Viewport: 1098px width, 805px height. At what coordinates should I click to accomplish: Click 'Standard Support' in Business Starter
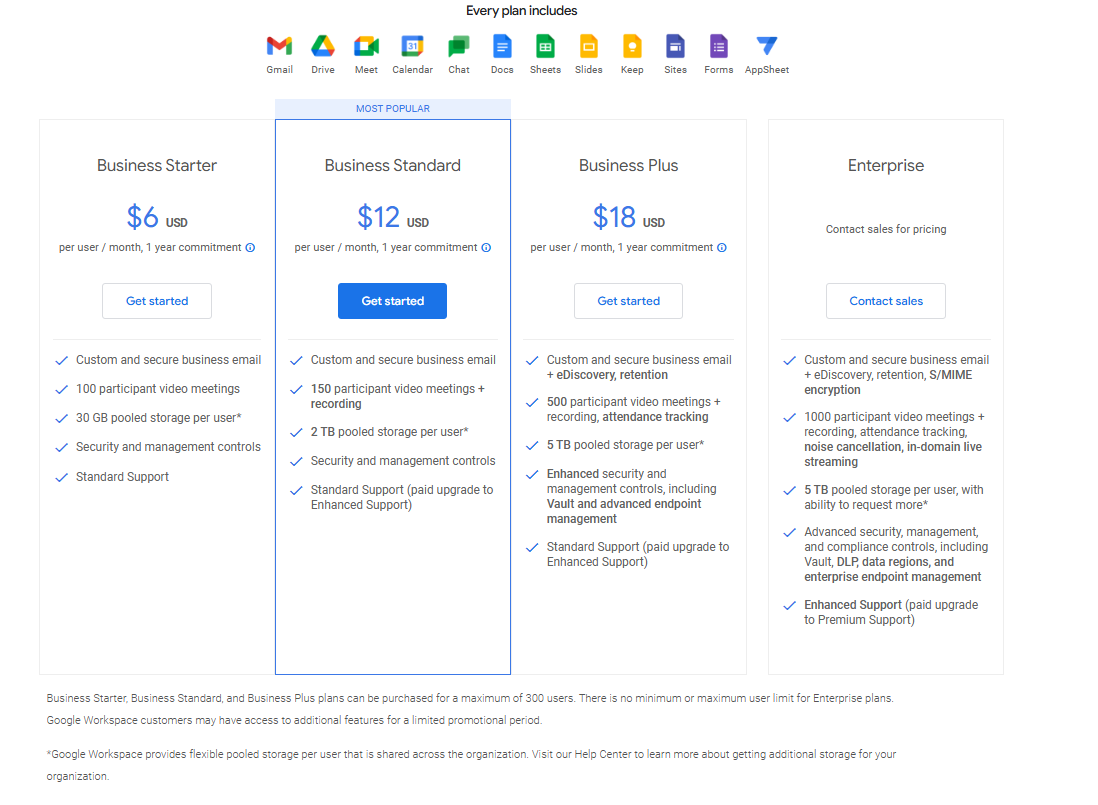(123, 477)
